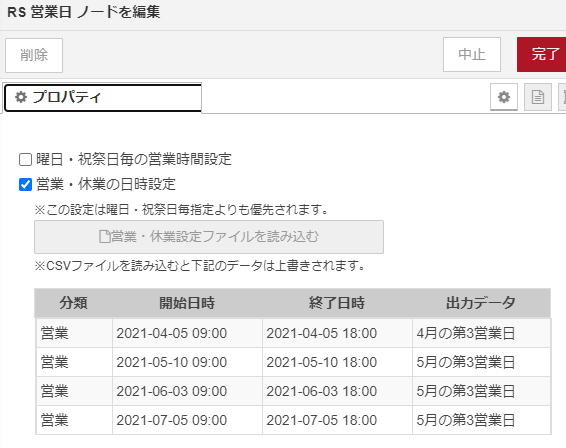Select end cell 2021-07-05 18:00
566x448 pixels.
click(337, 420)
